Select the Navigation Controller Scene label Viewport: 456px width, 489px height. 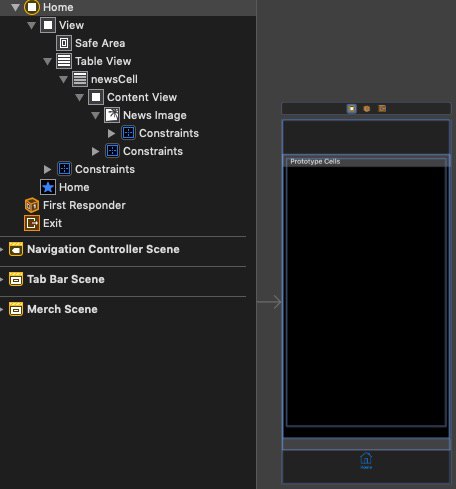(x=103, y=249)
